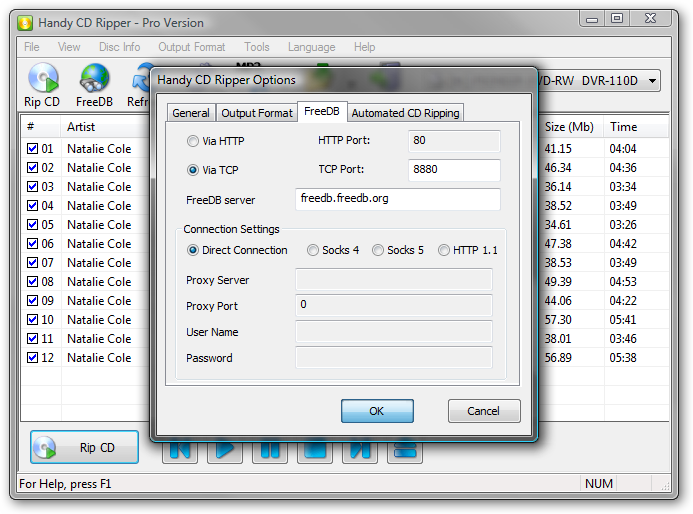The width and height of the screenshot is (693, 514).
Task: Confirm options with the OK button
Action: point(377,411)
